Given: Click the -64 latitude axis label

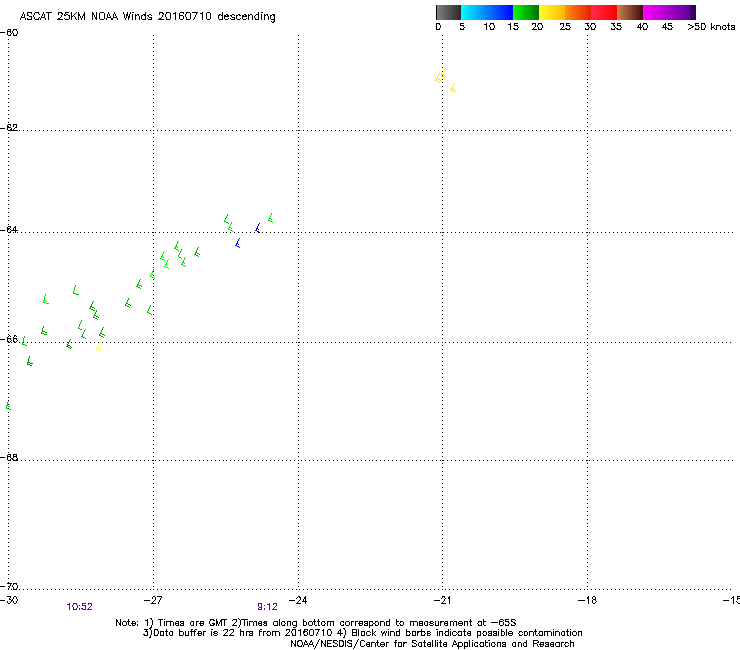Looking at the screenshot, I should tap(9, 230).
